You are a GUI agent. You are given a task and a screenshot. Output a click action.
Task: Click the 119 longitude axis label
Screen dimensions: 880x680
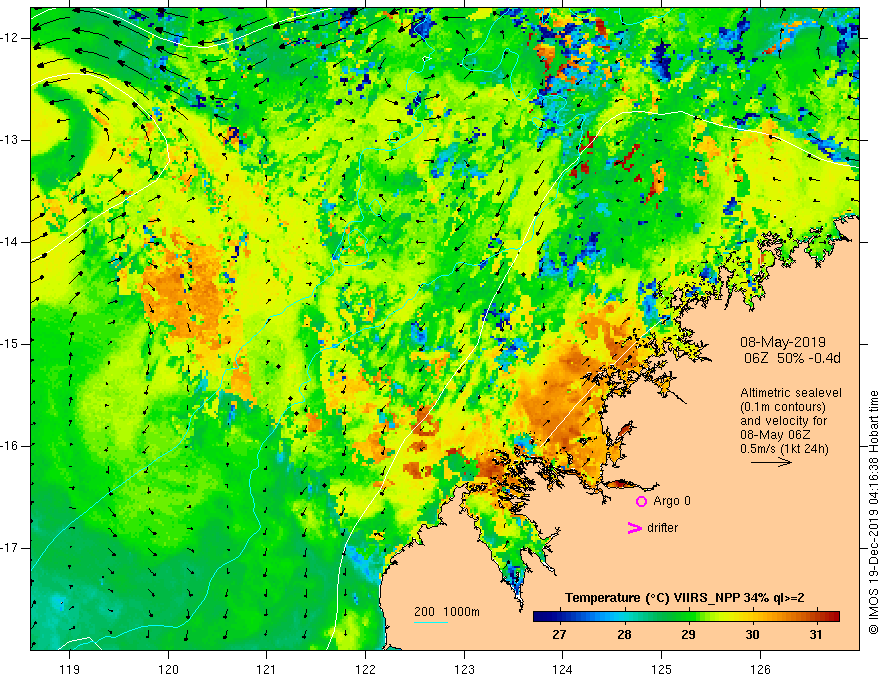coord(70,669)
